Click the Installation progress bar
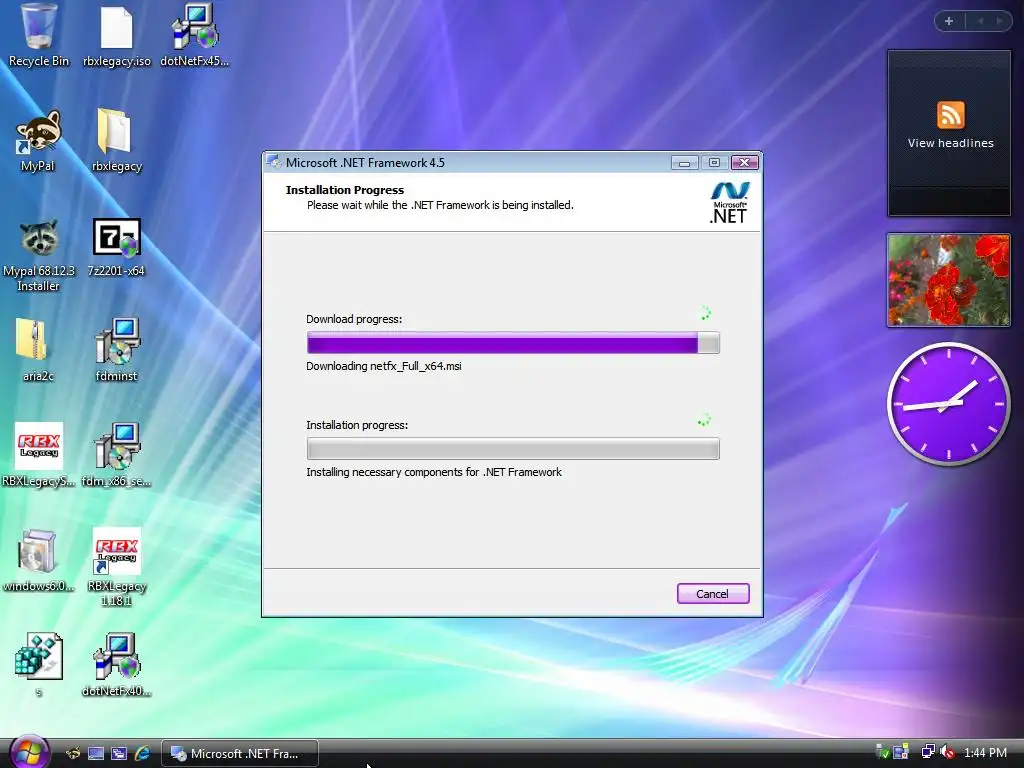Viewport: 1024px width, 768px height. pos(513,449)
